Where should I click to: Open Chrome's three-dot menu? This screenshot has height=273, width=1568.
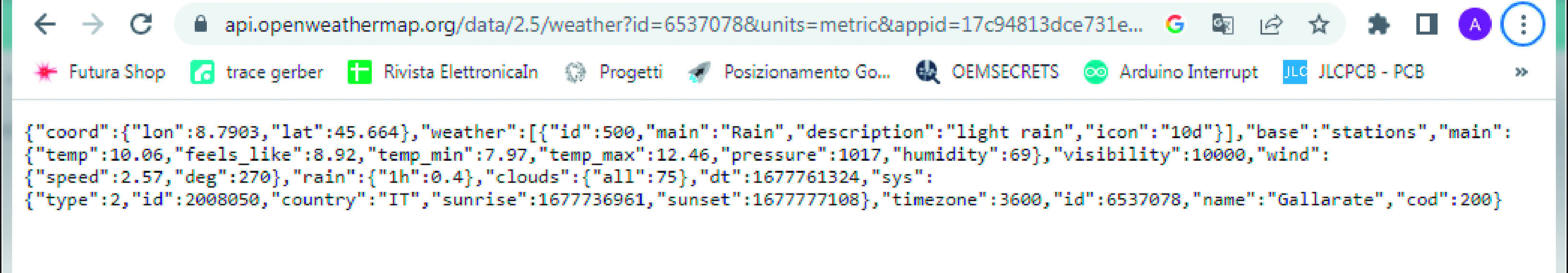point(1523,24)
